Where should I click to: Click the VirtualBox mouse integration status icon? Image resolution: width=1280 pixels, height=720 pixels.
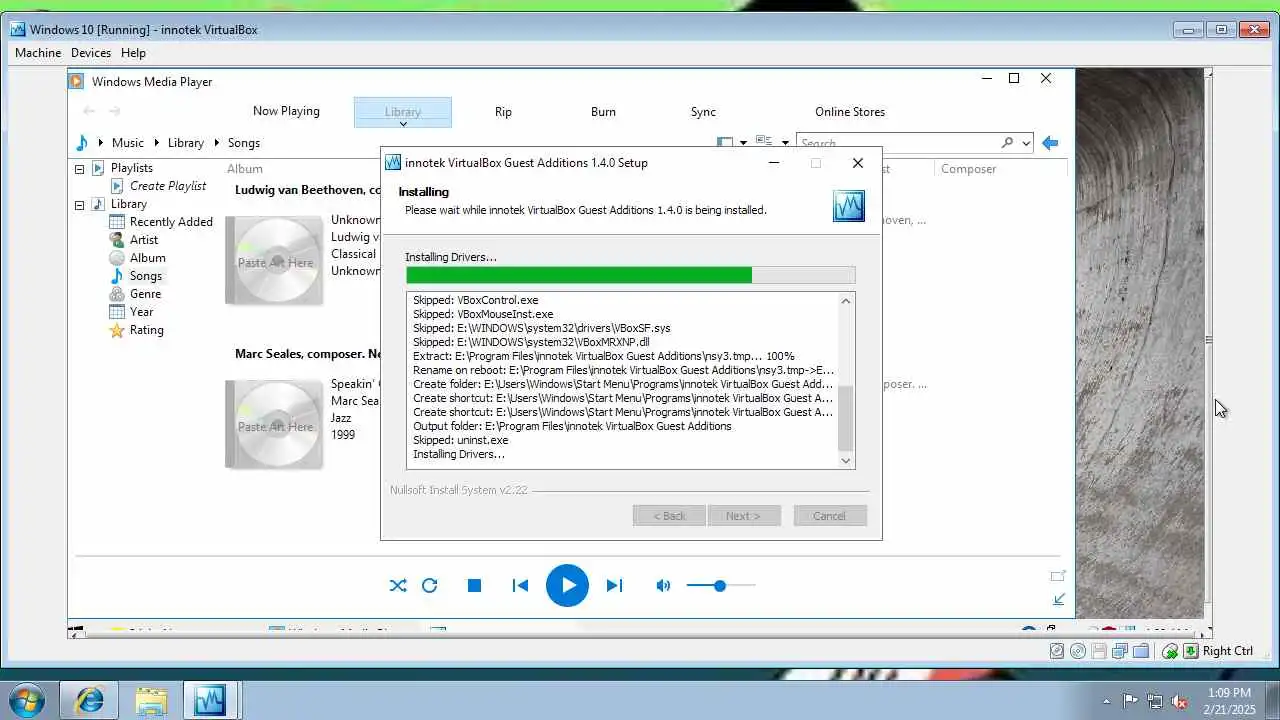(1170, 651)
